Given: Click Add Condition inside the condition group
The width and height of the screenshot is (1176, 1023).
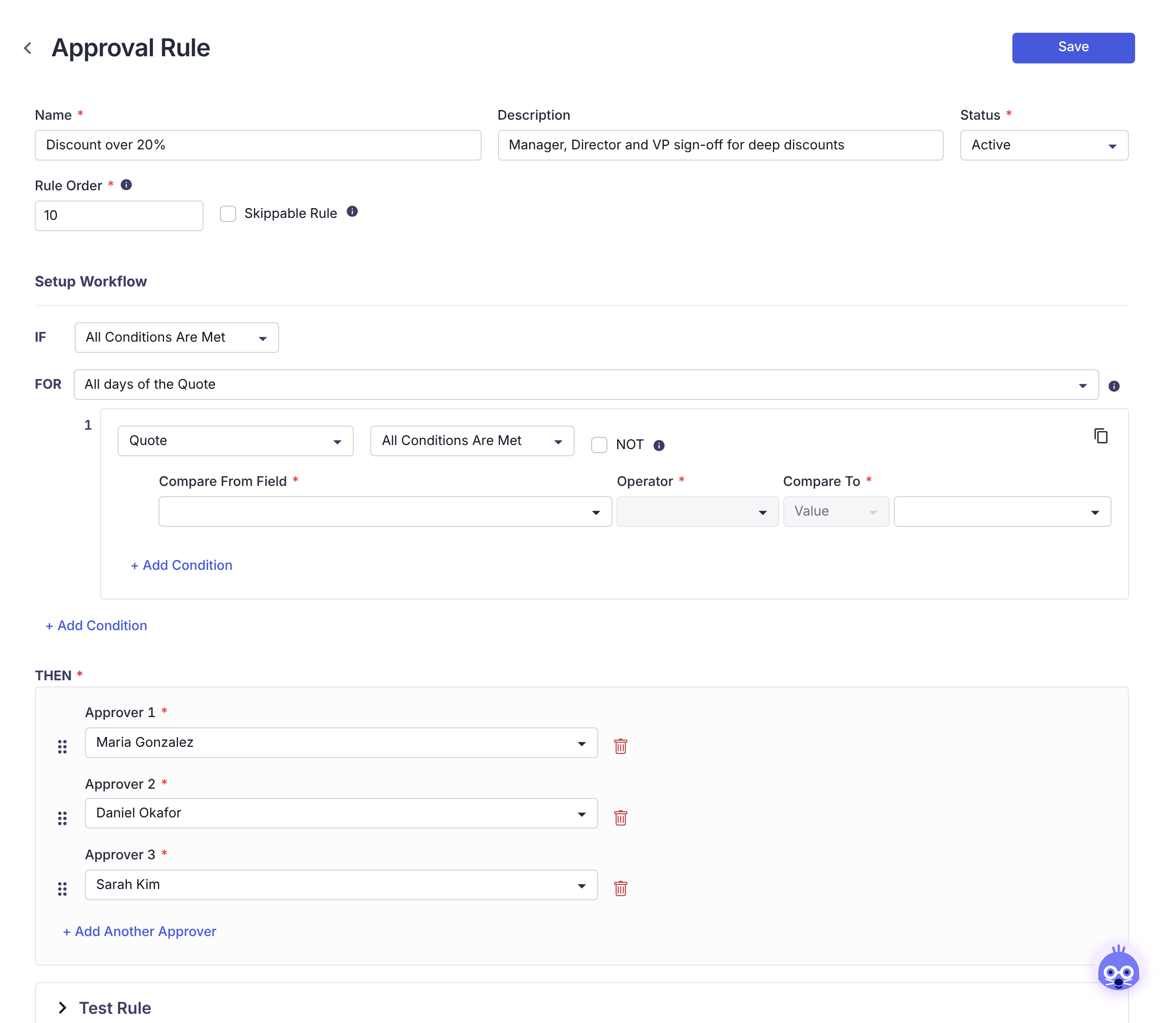Looking at the screenshot, I should 182,565.
